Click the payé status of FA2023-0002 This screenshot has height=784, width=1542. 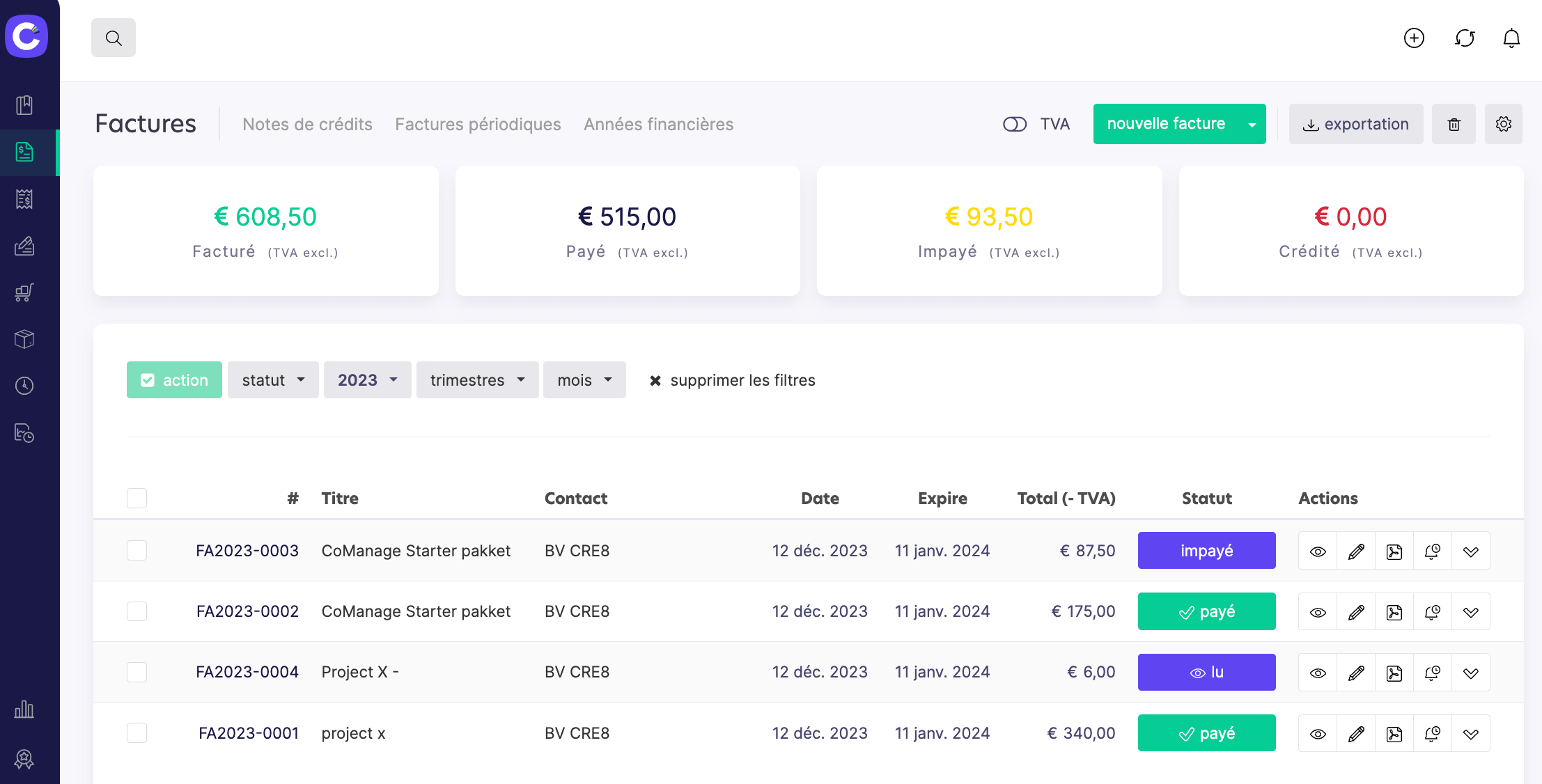(x=1206, y=611)
